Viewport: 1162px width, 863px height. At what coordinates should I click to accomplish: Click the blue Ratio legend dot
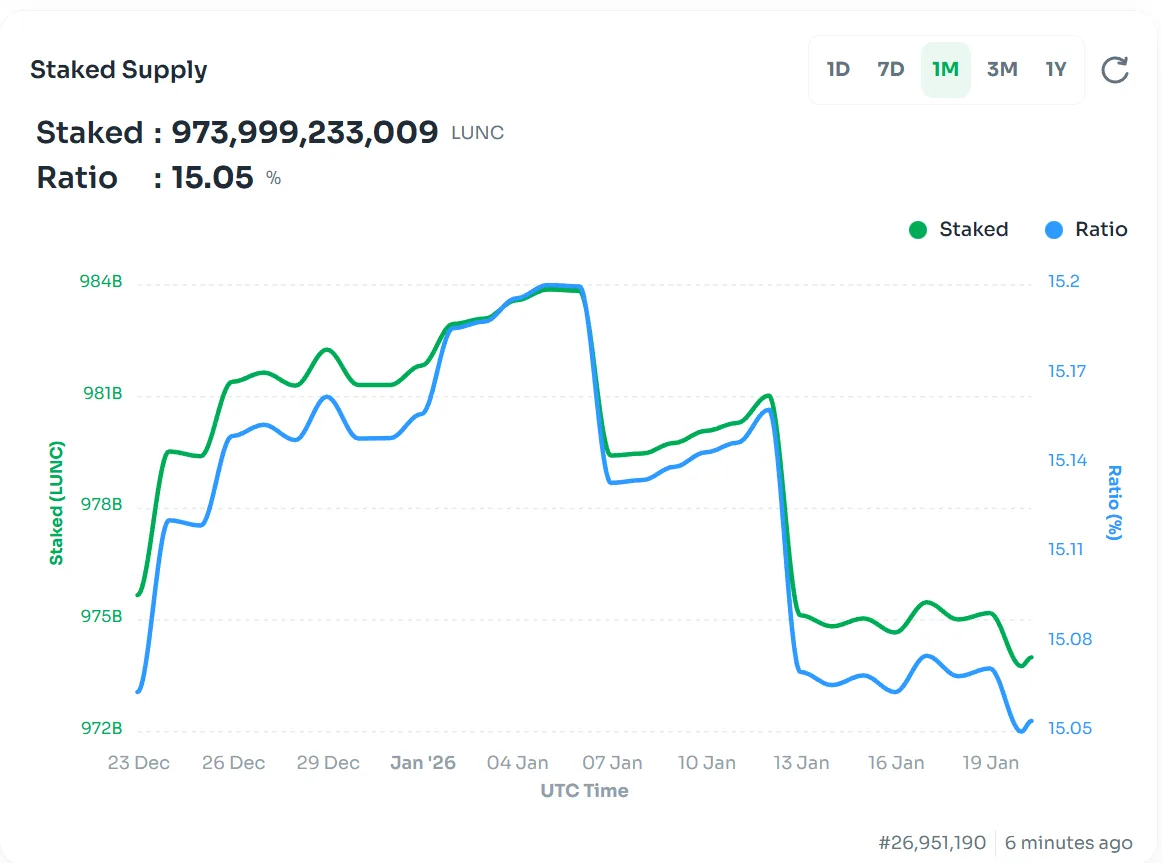(x=1054, y=230)
